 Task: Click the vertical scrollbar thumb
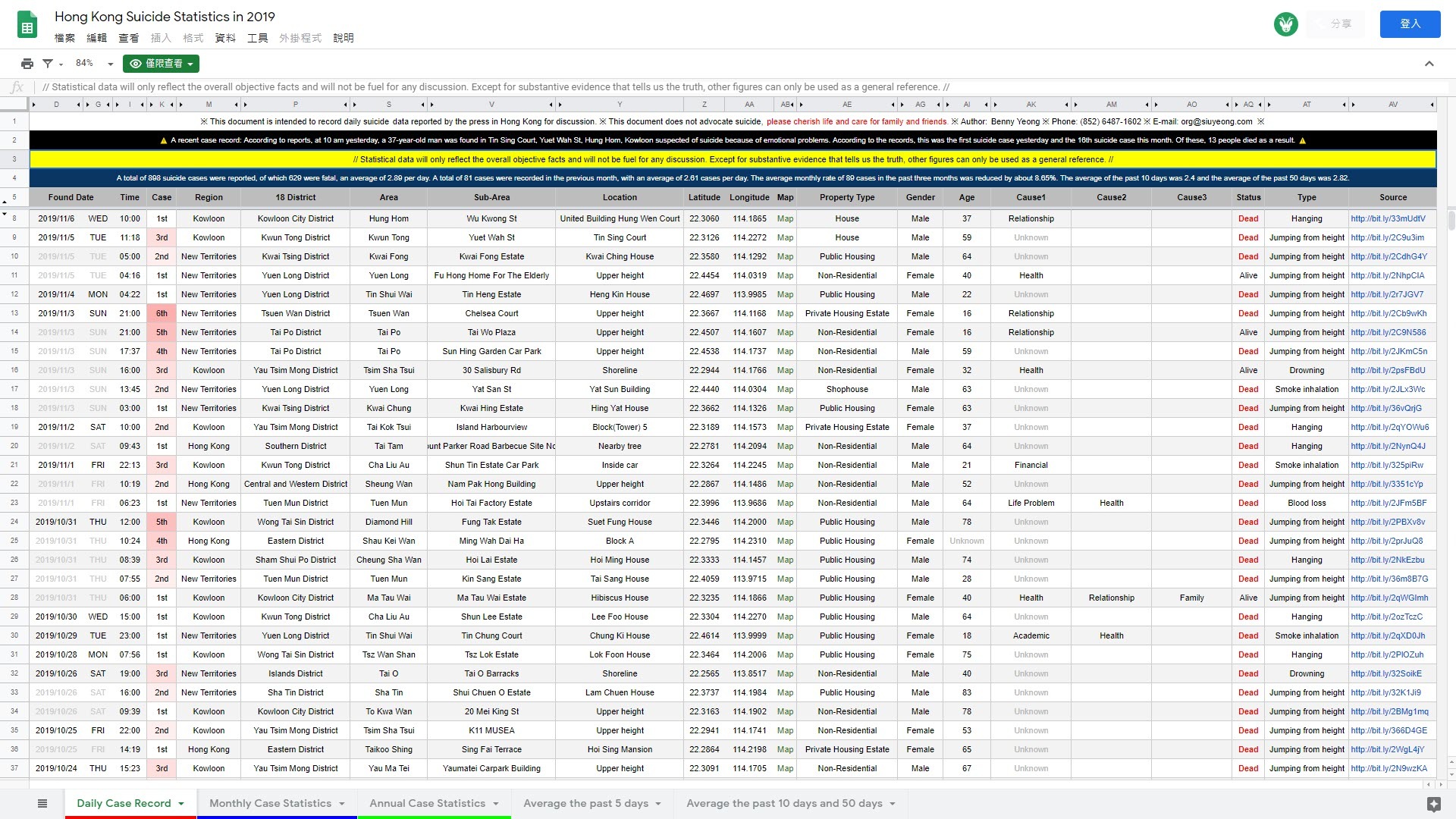click(x=1451, y=220)
